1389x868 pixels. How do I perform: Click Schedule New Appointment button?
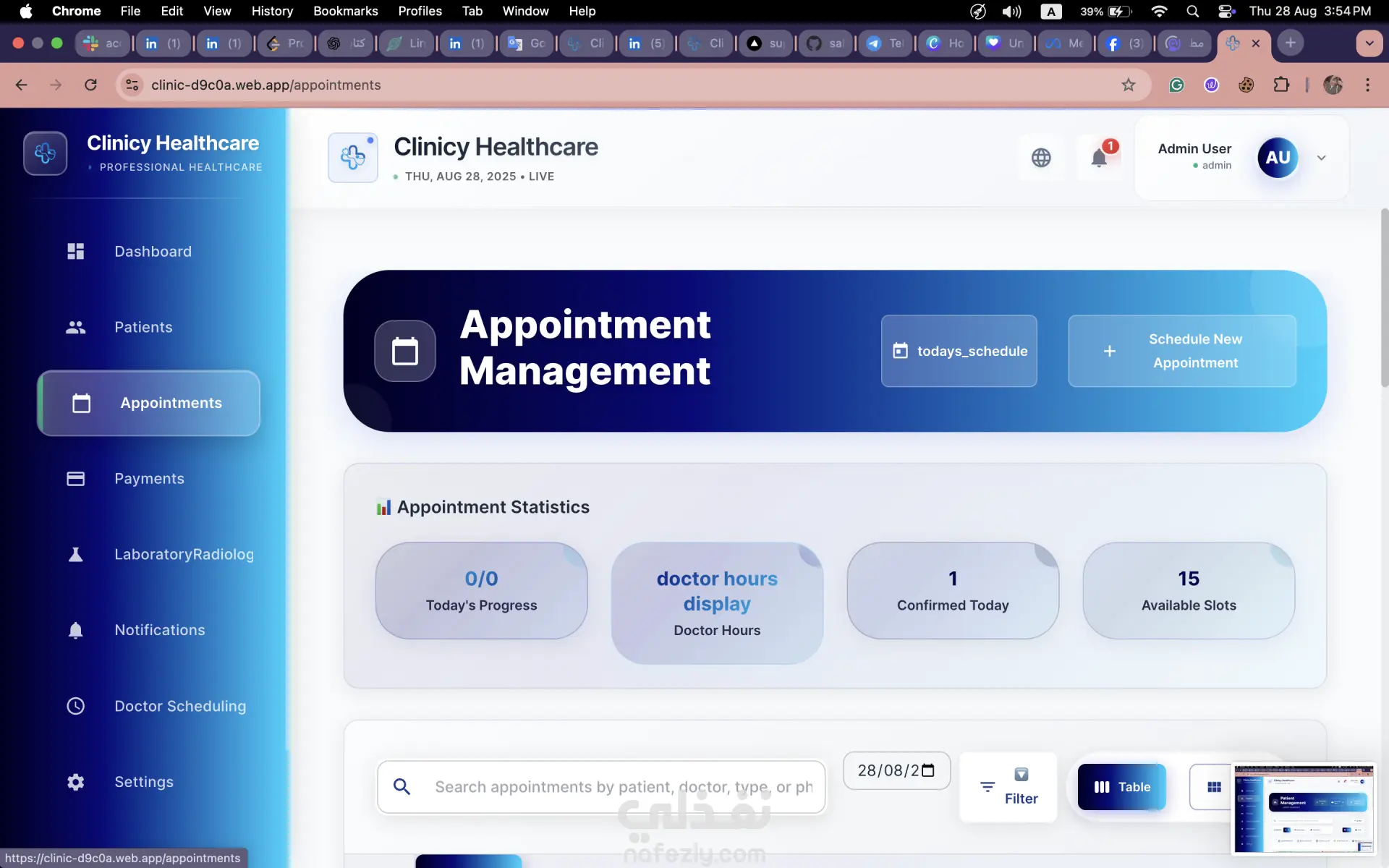[x=1181, y=351]
